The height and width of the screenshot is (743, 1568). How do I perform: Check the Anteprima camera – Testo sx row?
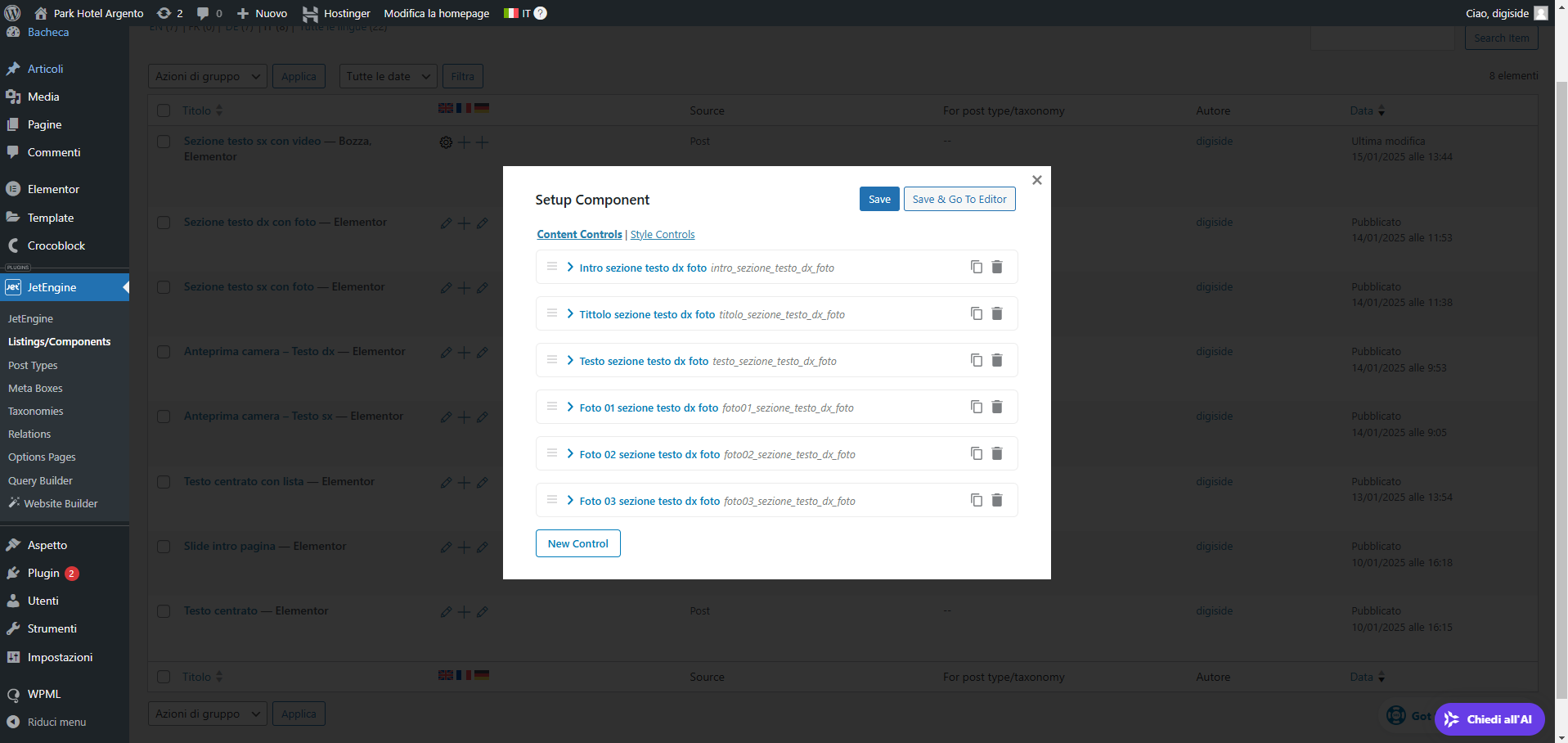[164, 417]
